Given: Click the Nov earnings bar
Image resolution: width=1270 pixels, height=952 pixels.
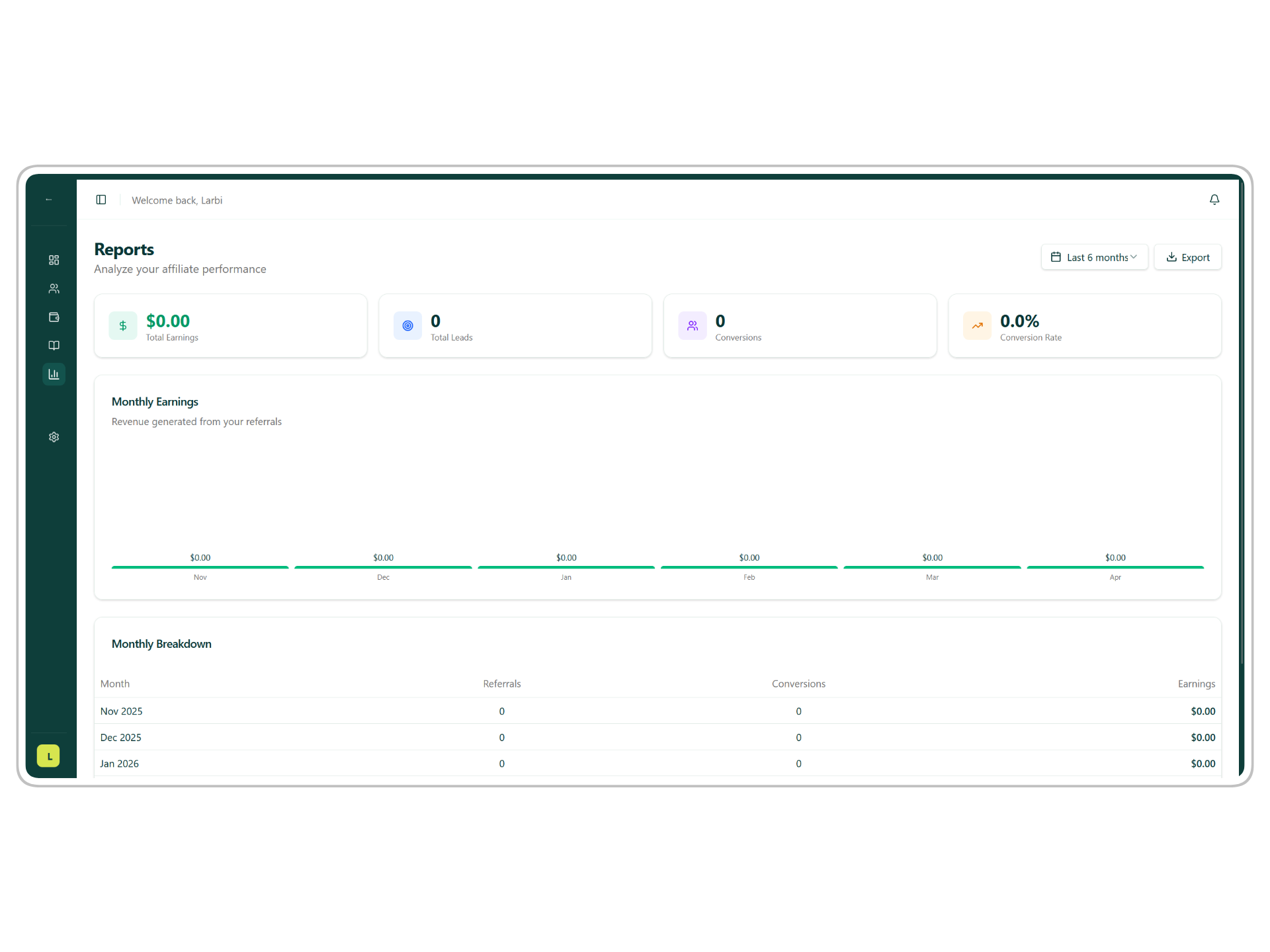Looking at the screenshot, I should (x=200, y=567).
